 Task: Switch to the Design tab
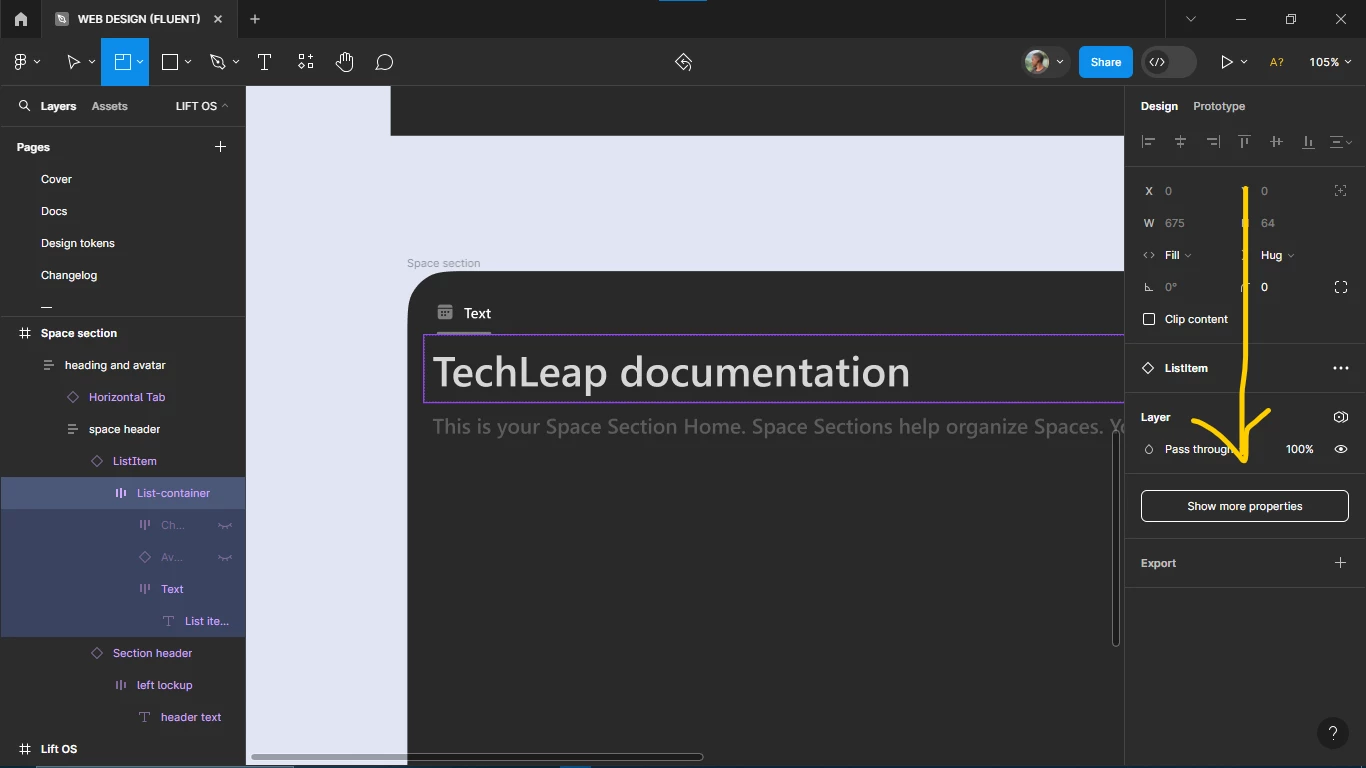[x=1159, y=106]
